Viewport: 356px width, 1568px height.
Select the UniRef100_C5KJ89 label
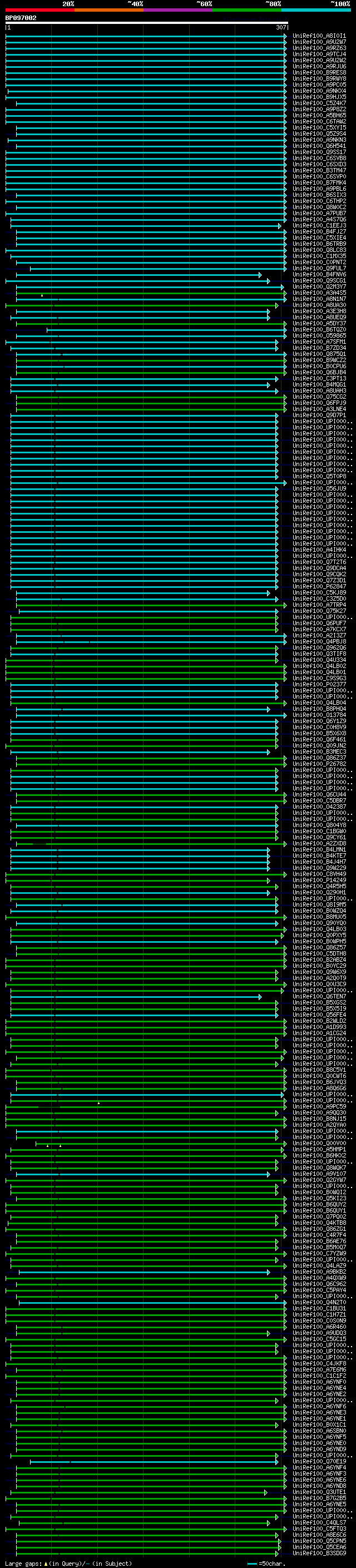(319, 593)
